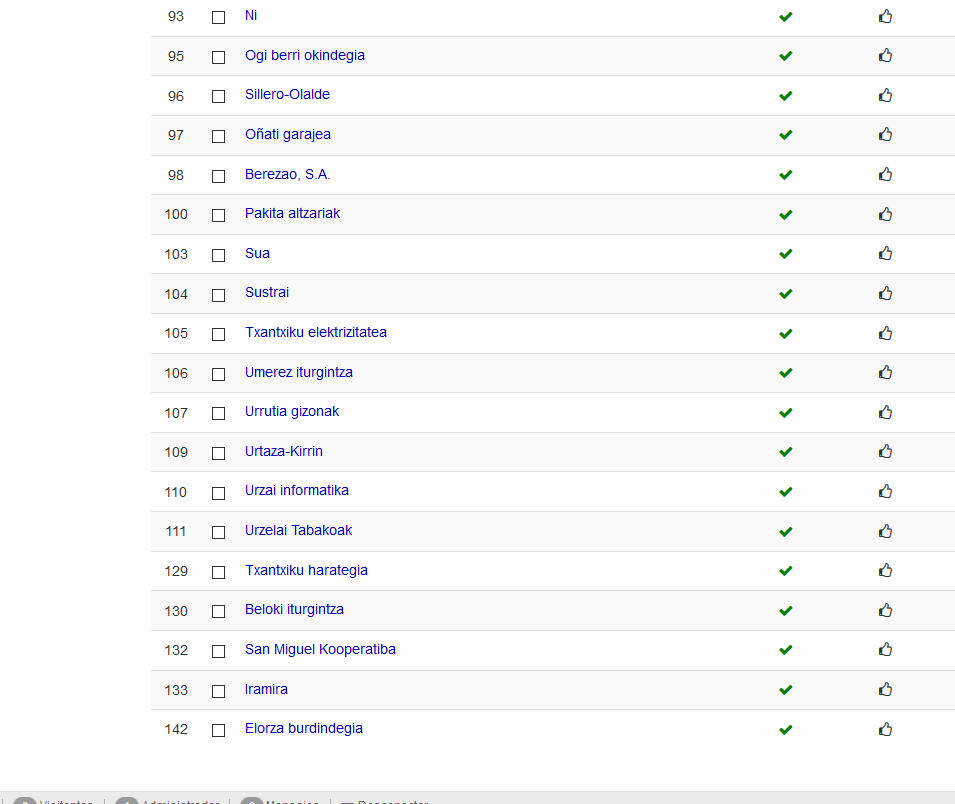Toggle published checkmark for Sua
Image resolution: width=955 pixels, height=804 pixels.
point(786,254)
